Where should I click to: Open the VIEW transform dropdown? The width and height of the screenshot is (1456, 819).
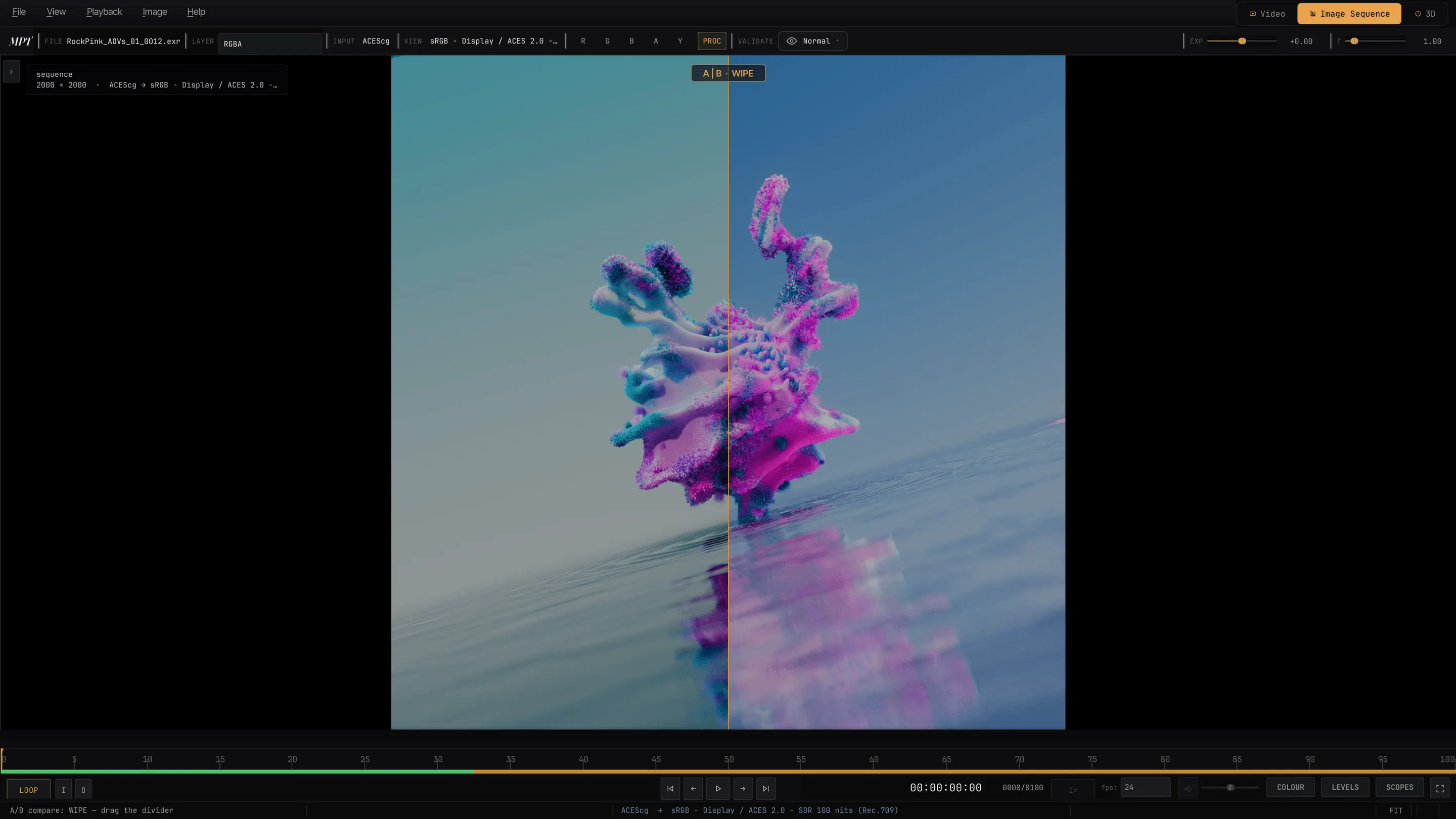[x=493, y=41]
